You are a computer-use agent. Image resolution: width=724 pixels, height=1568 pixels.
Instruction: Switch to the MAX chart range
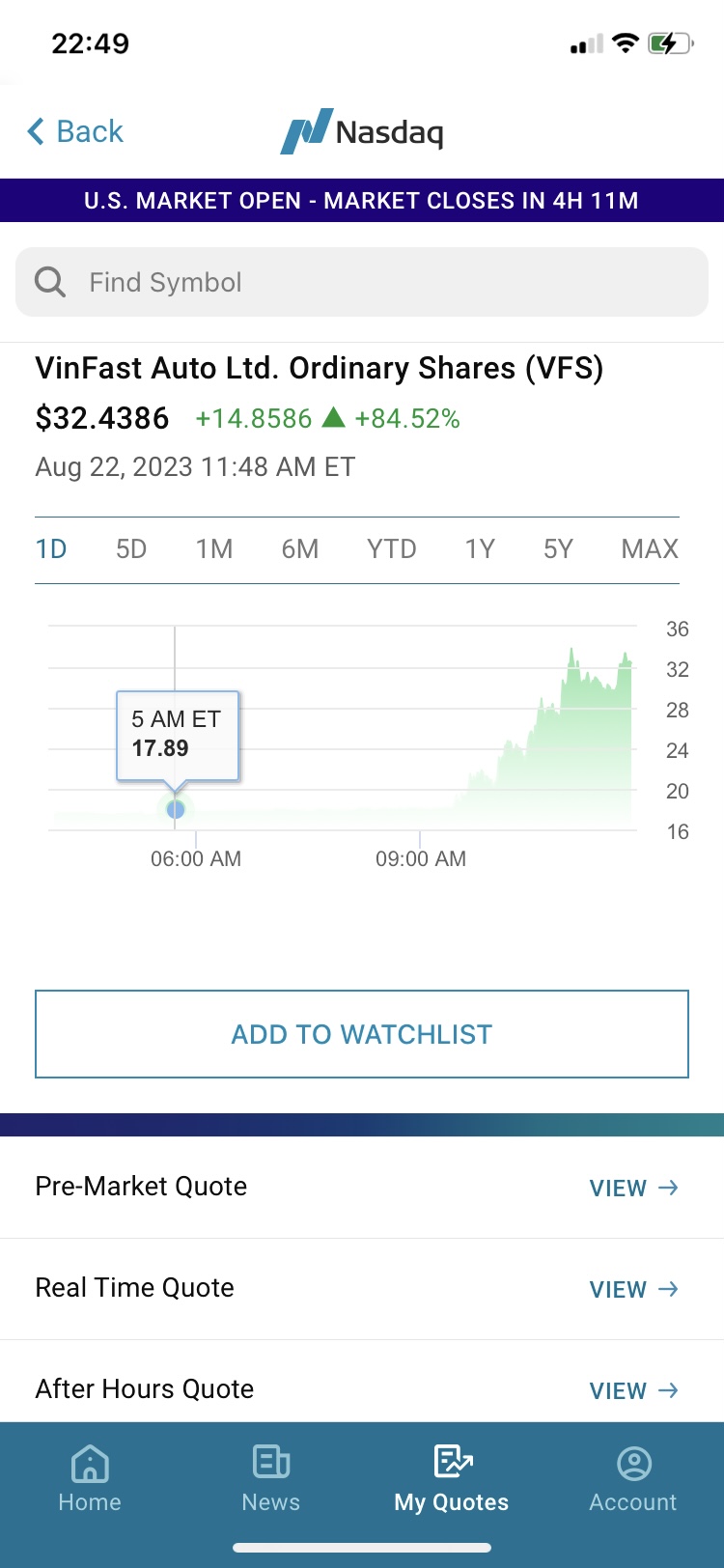tap(650, 549)
